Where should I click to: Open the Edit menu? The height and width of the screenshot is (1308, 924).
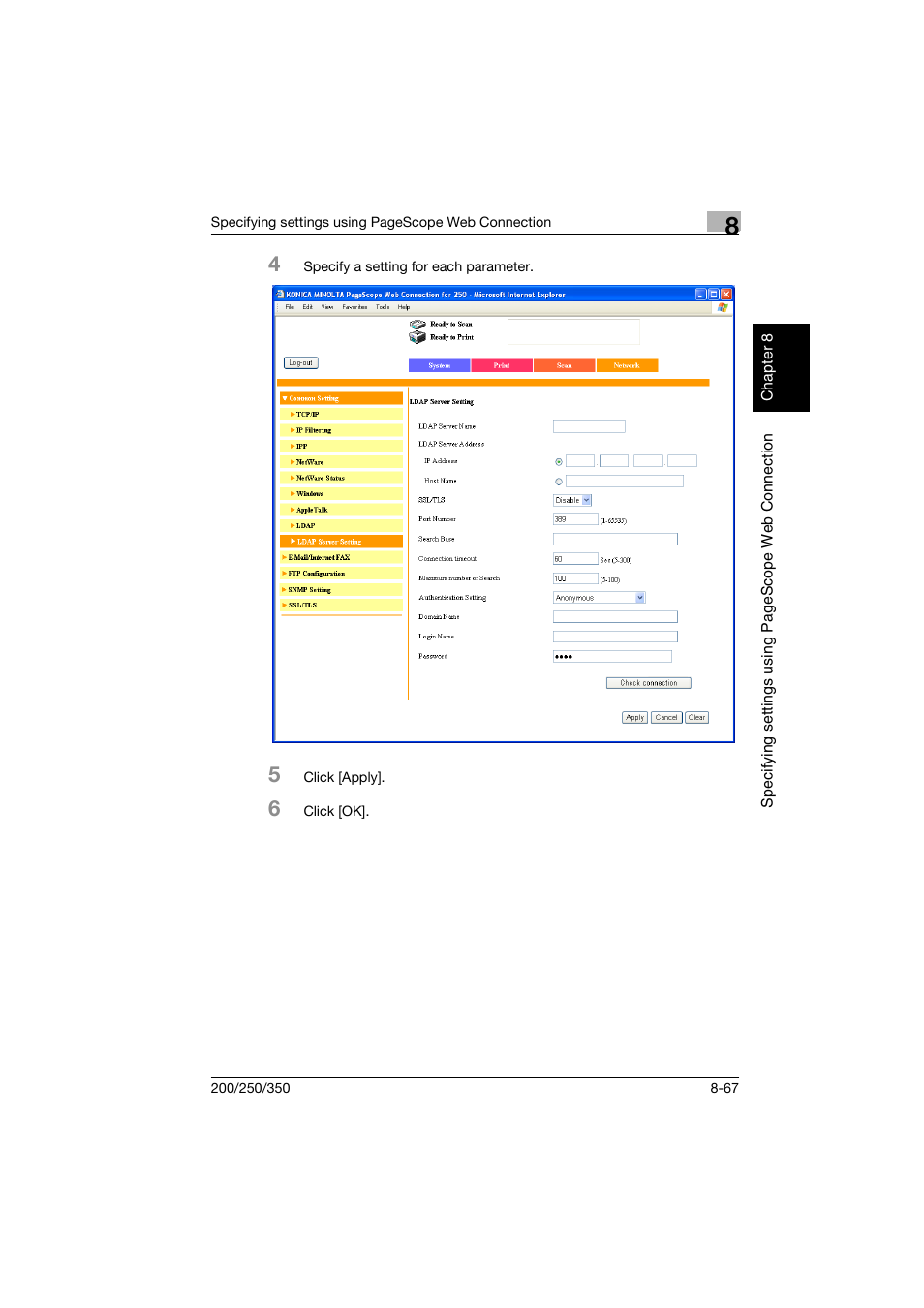[x=308, y=307]
